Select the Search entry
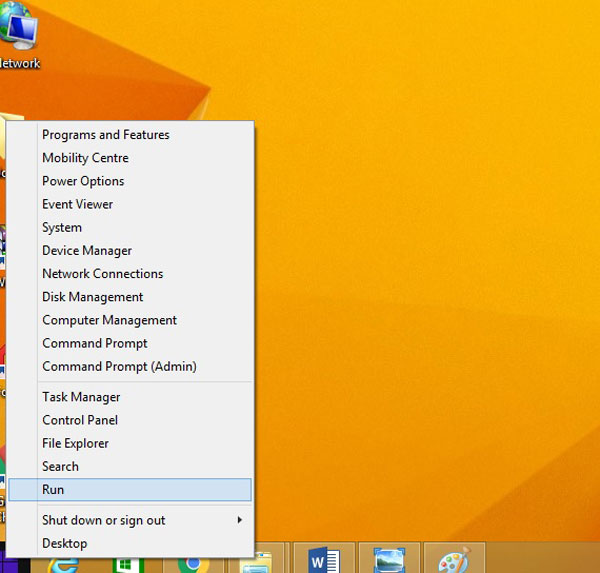This screenshot has height=573, width=600. click(x=130, y=466)
